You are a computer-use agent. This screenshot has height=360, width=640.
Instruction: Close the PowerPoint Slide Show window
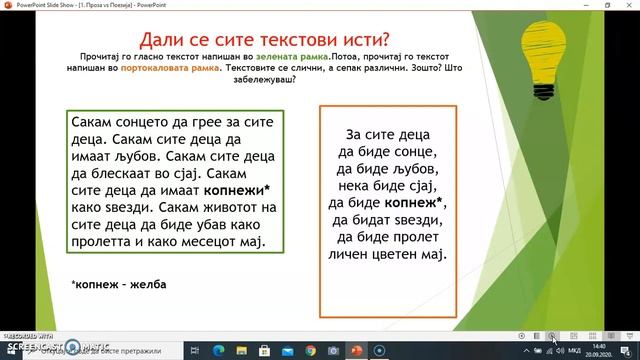point(629,5)
